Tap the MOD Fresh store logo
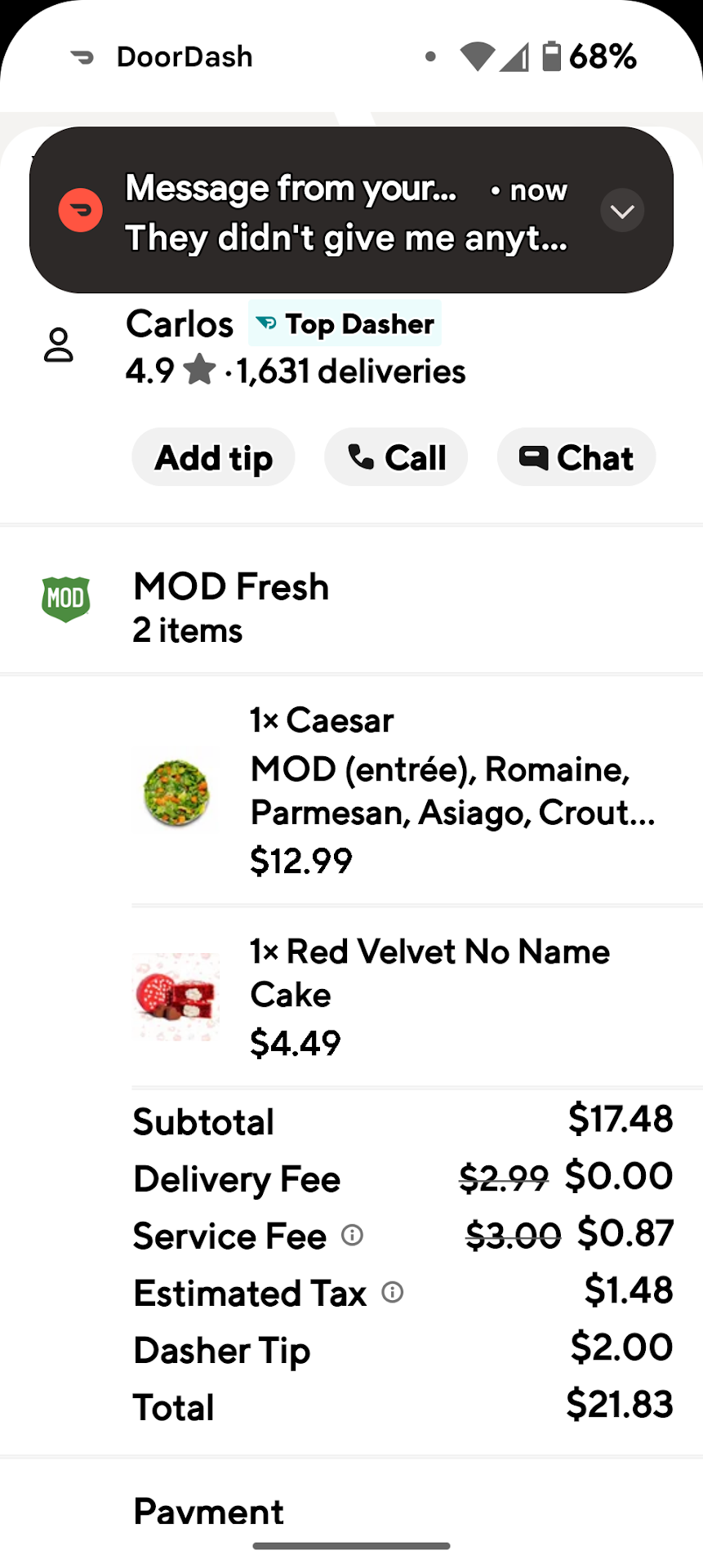Image resolution: width=703 pixels, height=1568 pixels. [65, 599]
